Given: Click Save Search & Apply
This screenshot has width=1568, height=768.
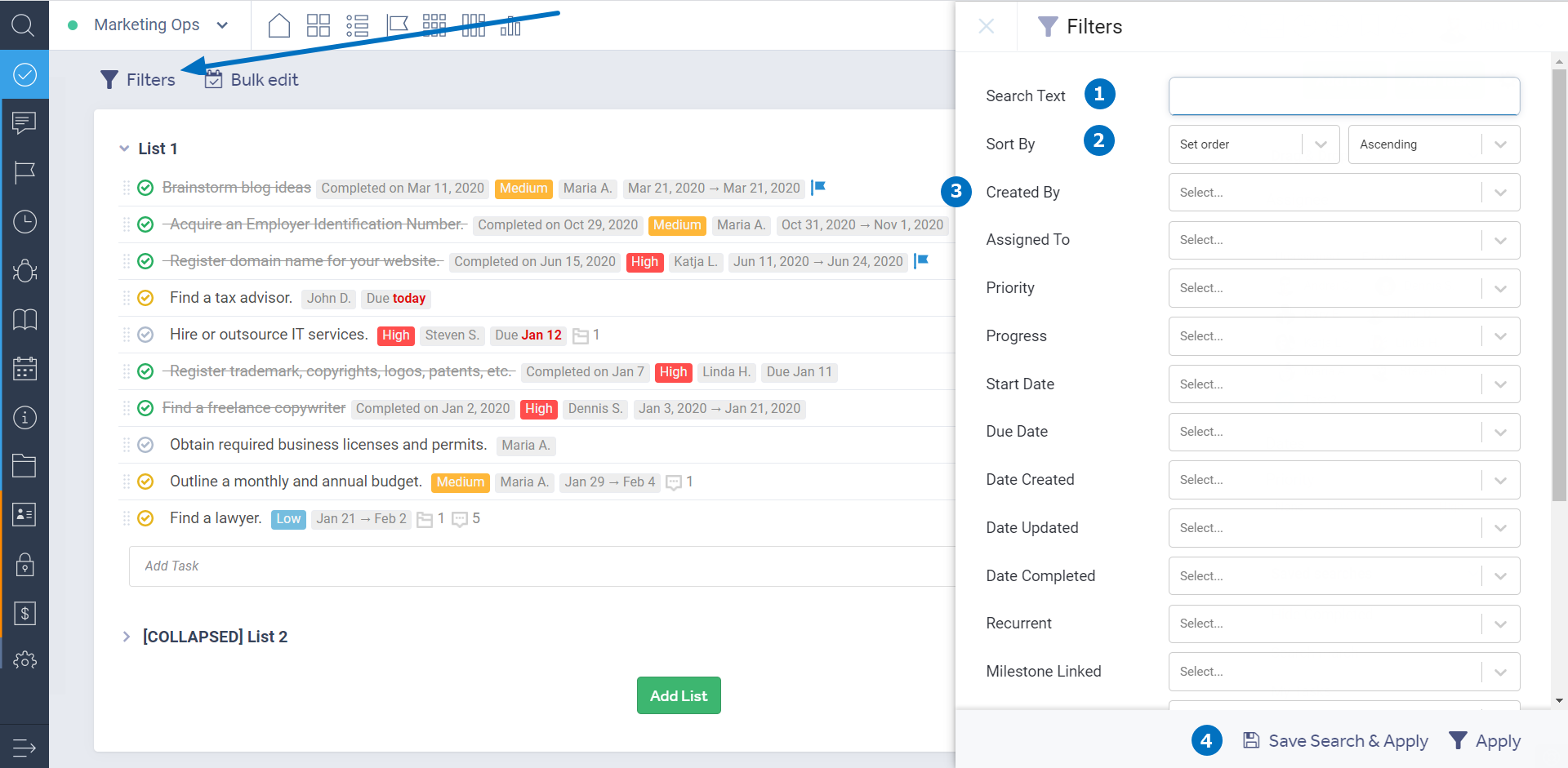Looking at the screenshot, I should pos(1335,741).
